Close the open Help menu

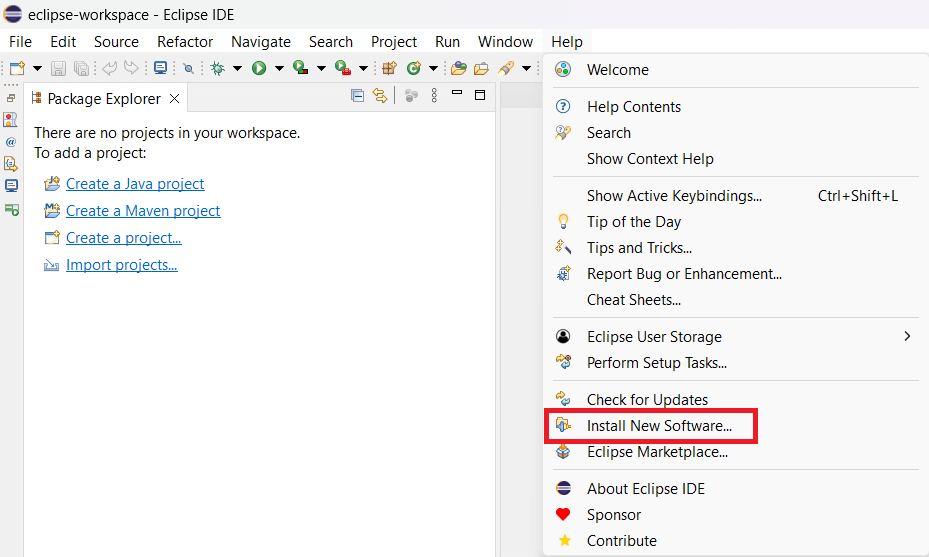[567, 42]
